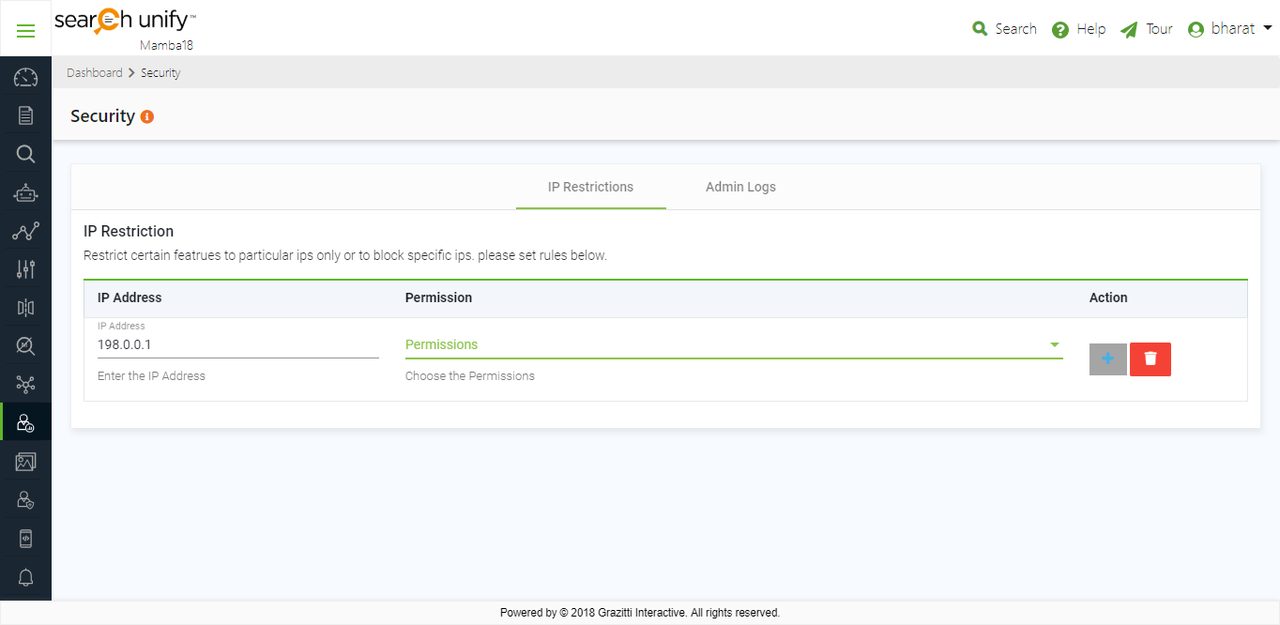1280x625 pixels.
Task: Click the Dashboard breadcrumb link
Action: click(x=94, y=73)
